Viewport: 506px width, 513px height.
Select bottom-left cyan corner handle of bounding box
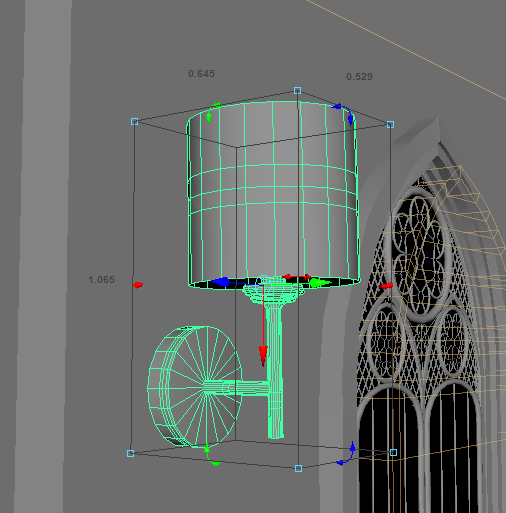(130, 453)
